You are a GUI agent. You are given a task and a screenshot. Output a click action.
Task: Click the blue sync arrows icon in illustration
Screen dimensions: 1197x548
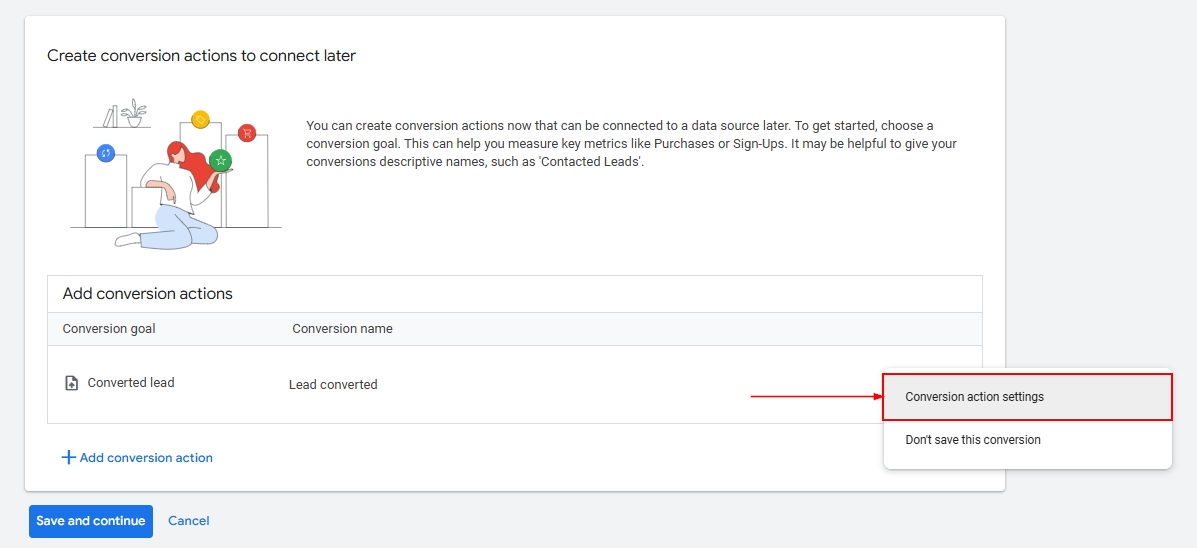pos(106,153)
